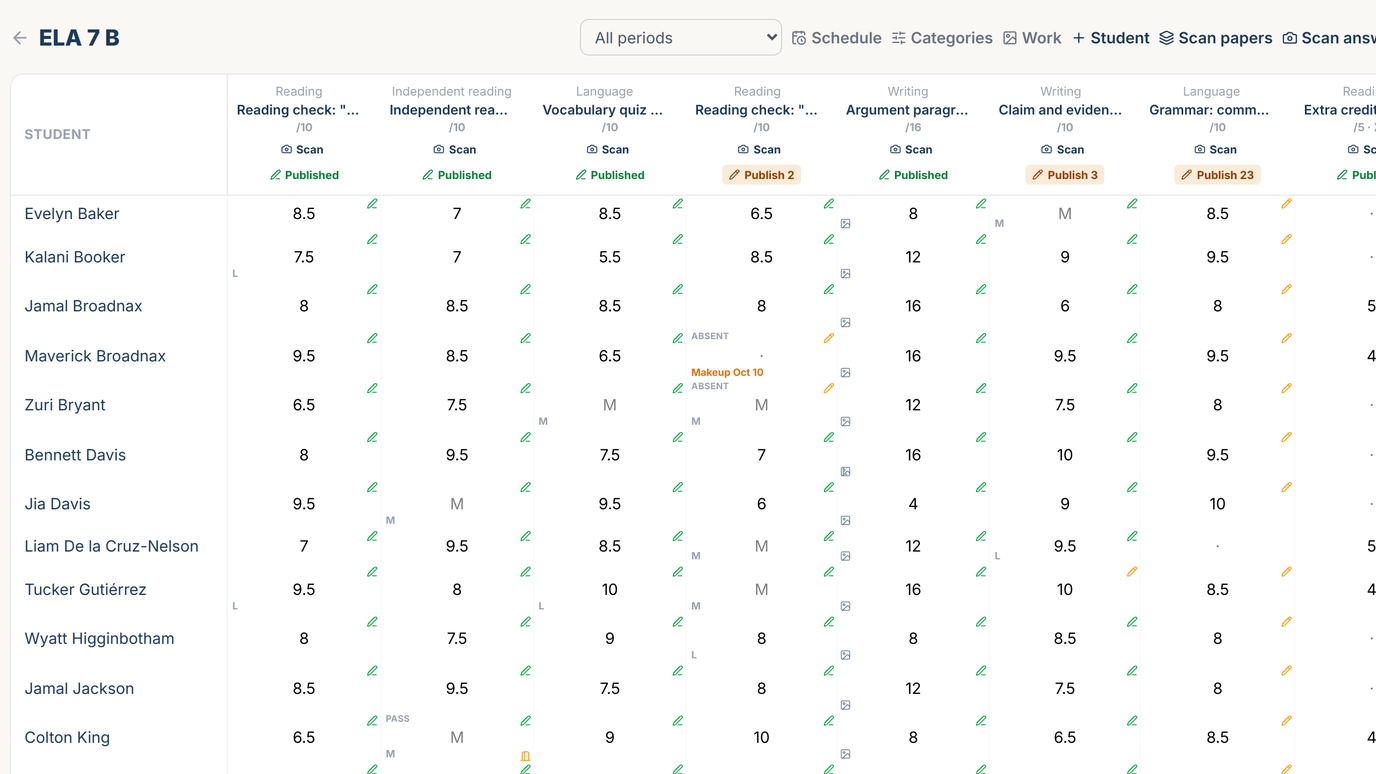This screenshot has height=774, width=1376.
Task: Open the All periods dropdown
Action: point(681,38)
